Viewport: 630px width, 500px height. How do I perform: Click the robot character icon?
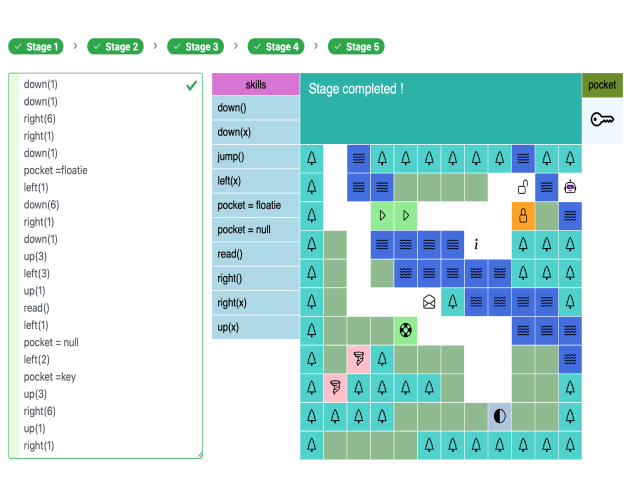point(571,186)
